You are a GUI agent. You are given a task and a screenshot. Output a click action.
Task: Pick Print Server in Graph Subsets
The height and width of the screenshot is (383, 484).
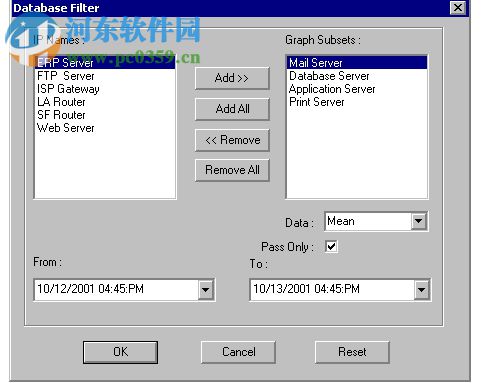pos(357,102)
